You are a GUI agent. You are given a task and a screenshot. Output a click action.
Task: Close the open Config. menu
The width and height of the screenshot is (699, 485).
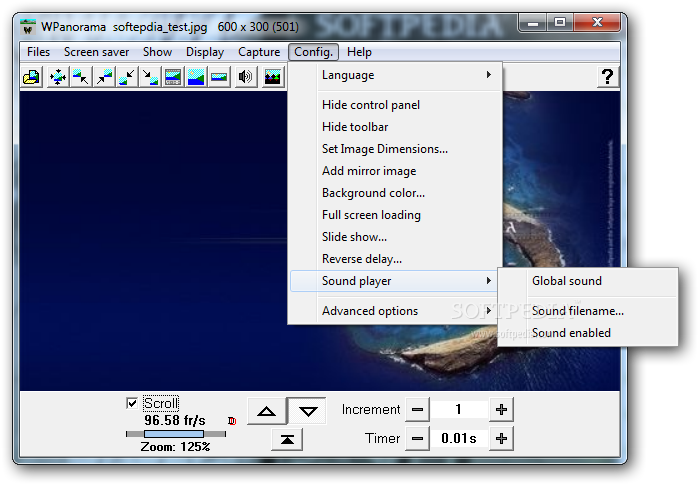point(313,52)
